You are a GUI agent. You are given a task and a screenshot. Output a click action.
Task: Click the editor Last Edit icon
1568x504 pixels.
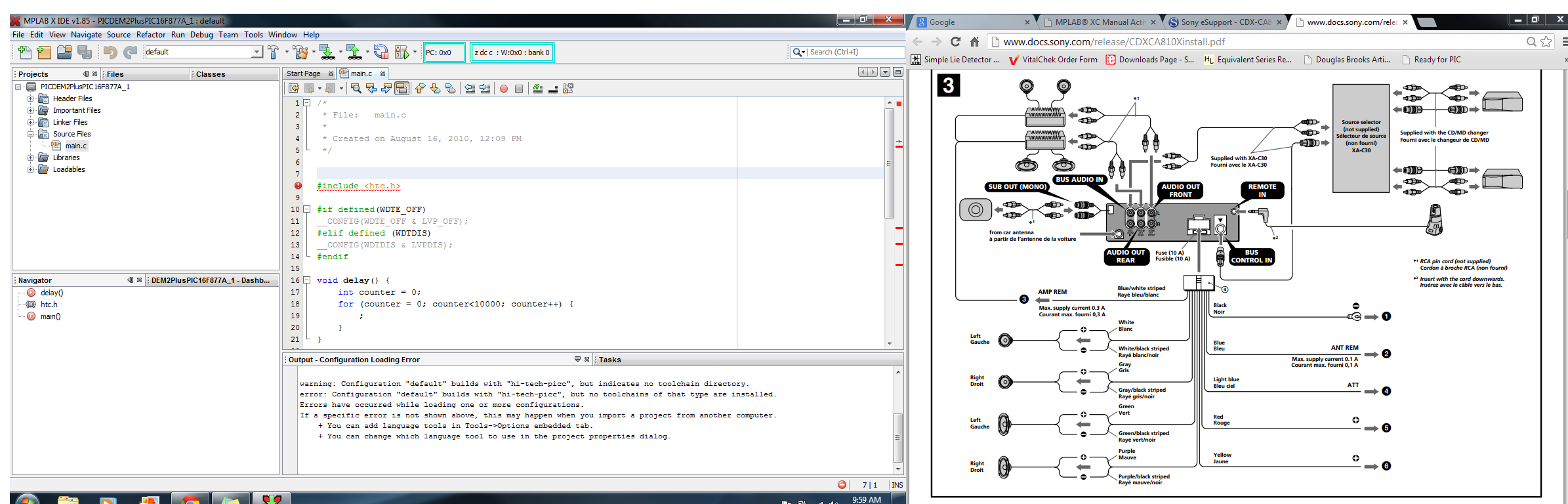pyautogui.click(x=294, y=89)
